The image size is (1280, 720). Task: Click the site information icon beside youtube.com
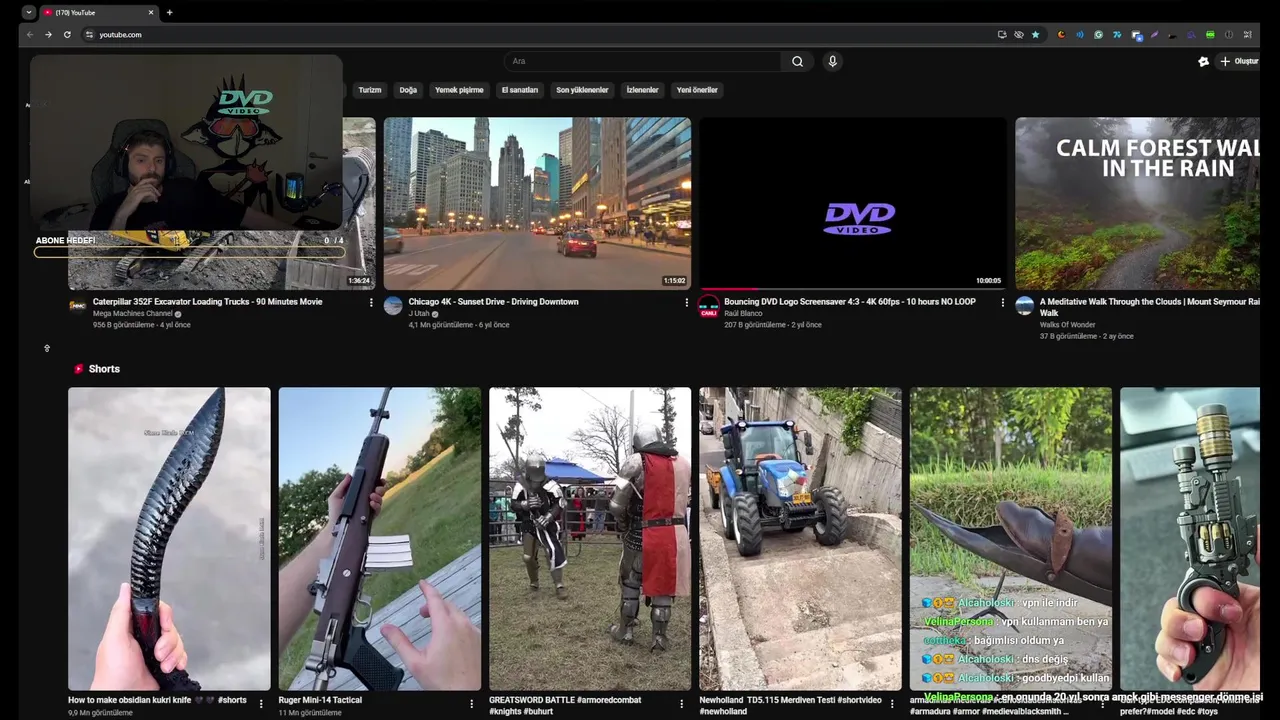(x=89, y=34)
